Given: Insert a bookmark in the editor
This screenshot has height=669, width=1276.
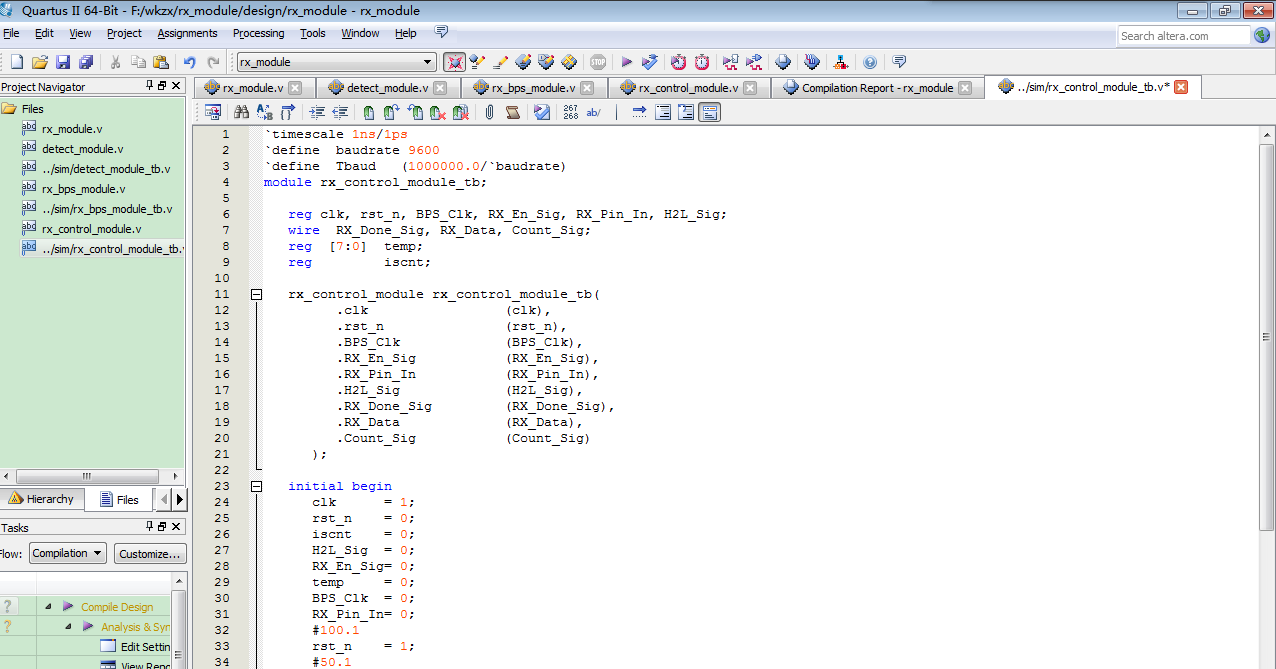Looking at the screenshot, I should point(369,112).
